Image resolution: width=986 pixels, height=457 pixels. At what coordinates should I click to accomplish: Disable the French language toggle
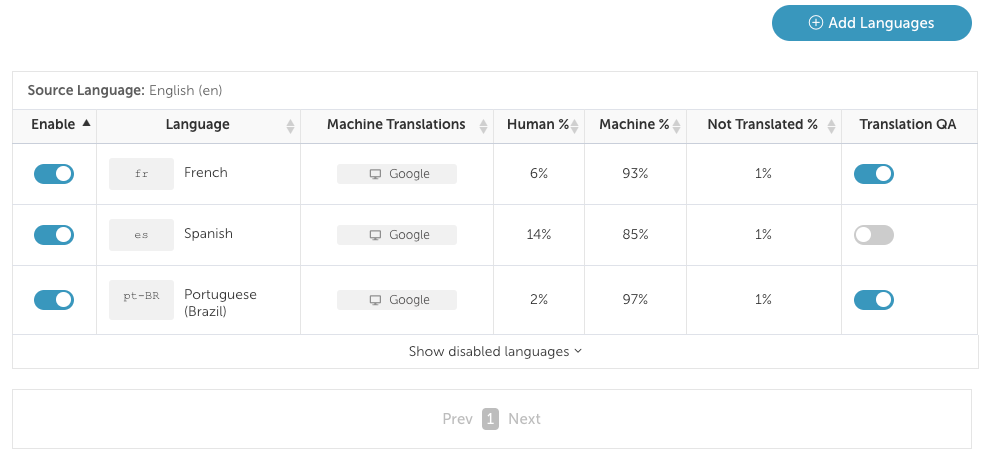[x=54, y=174]
